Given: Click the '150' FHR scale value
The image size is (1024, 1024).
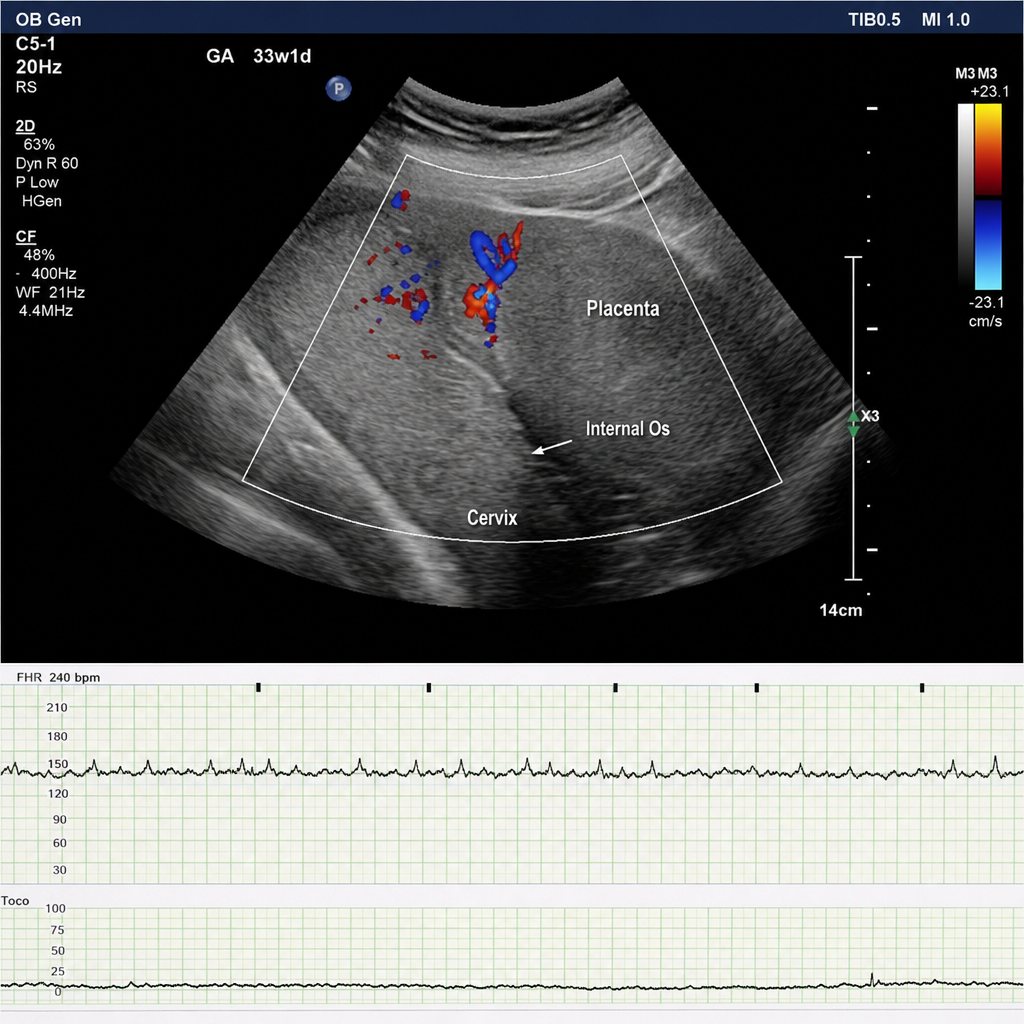Looking at the screenshot, I should pyautogui.click(x=57, y=763).
